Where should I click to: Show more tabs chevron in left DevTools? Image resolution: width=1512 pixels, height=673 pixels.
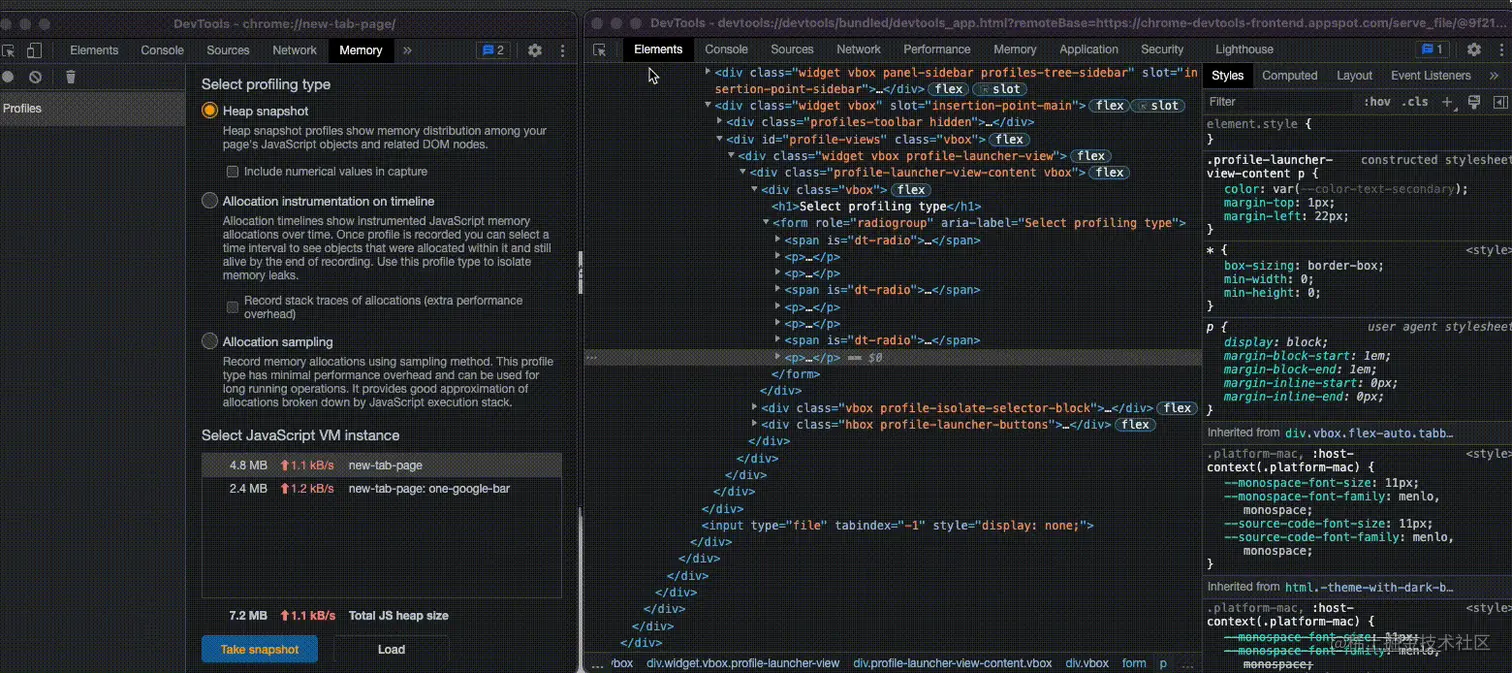click(407, 50)
